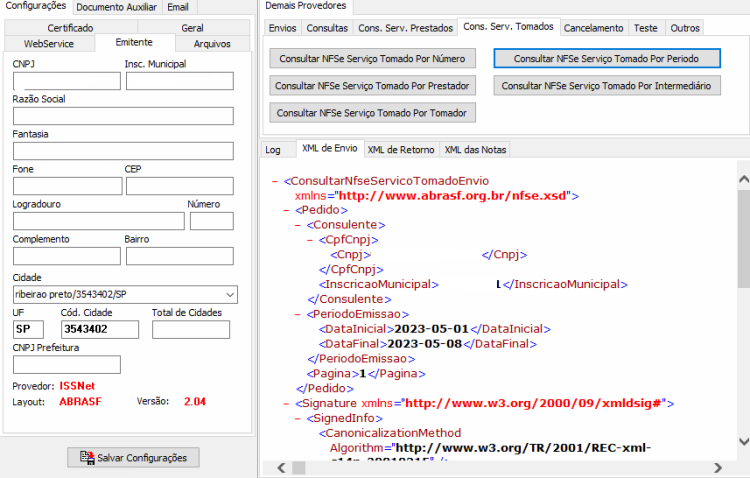Click the Razão Social text field
The width and height of the screenshot is (750, 478).
tap(123, 116)
